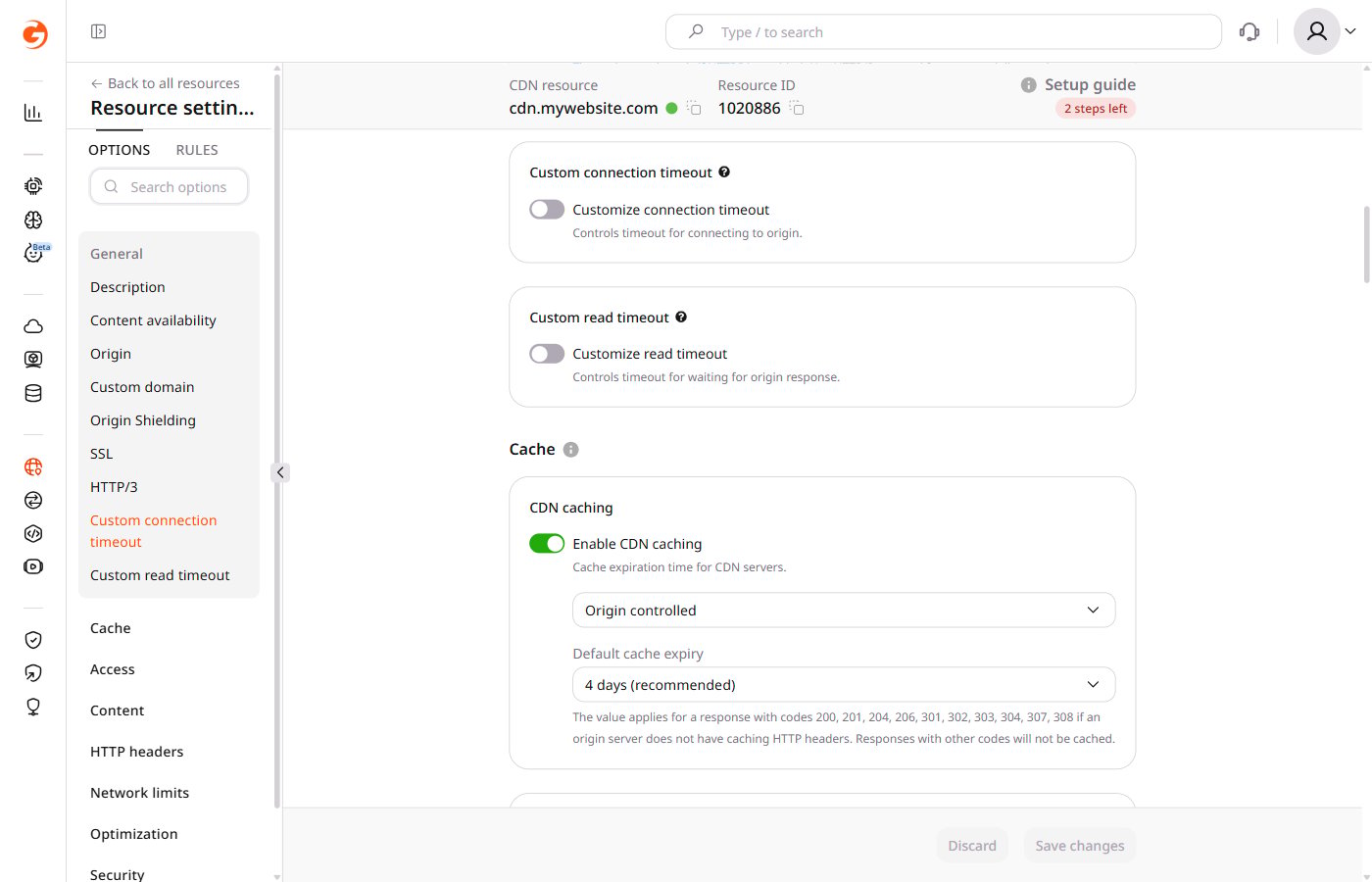Click the Setup guide info icon
Screen dimensions: 1372x882
1028,85
